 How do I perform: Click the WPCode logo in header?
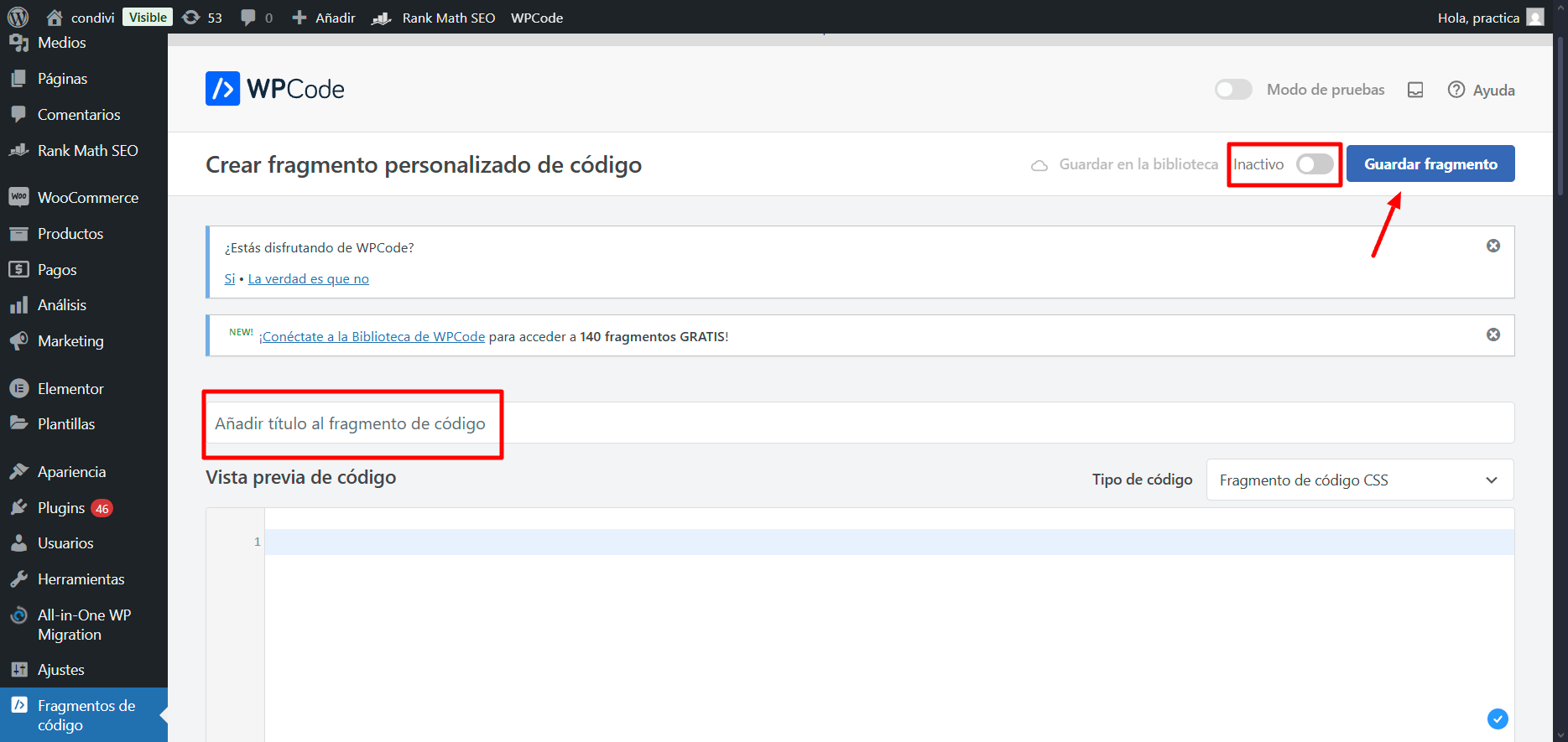pyautogui.click(x=275, y=89)
